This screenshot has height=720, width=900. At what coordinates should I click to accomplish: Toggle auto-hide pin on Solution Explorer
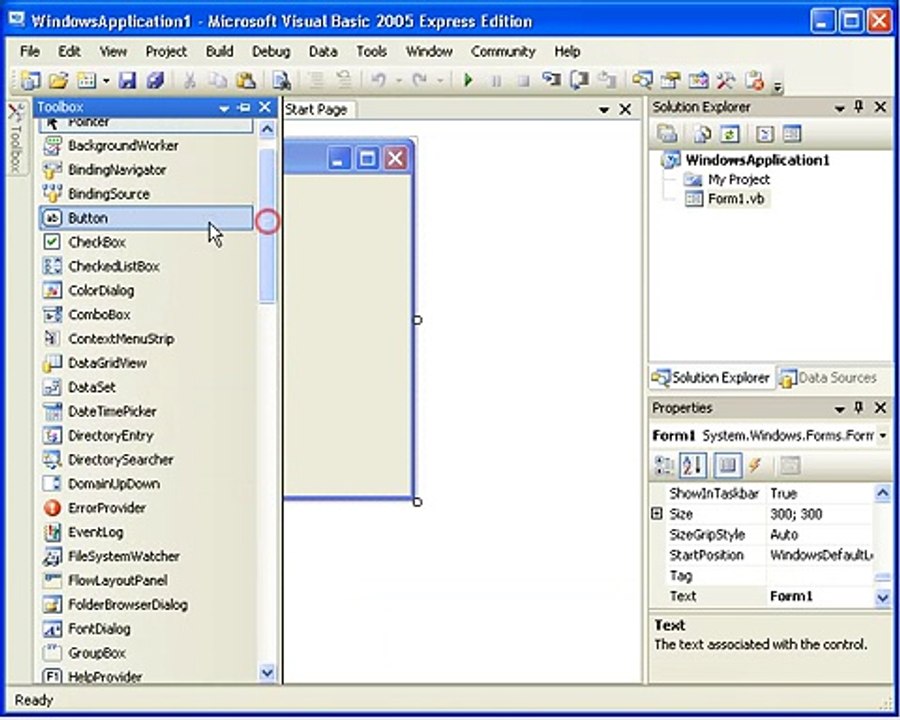pos(859,107)
